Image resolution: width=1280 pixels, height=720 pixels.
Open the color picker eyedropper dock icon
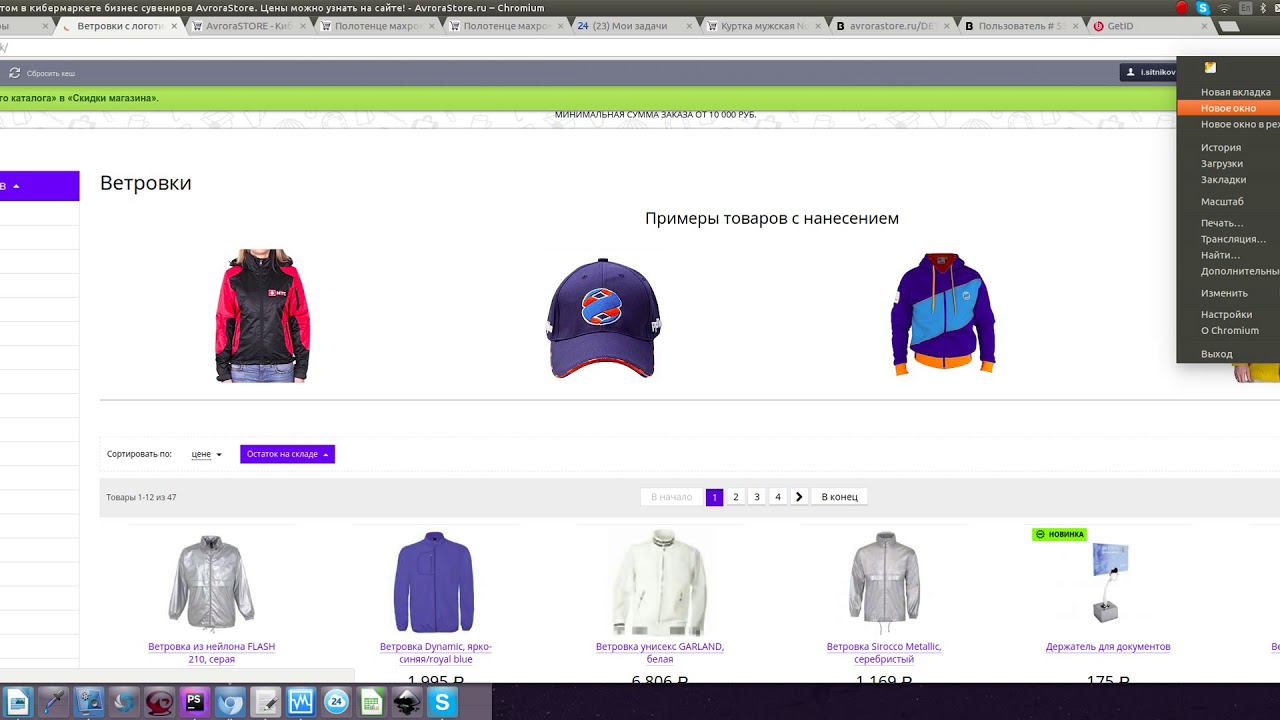(x=53, y=703)
